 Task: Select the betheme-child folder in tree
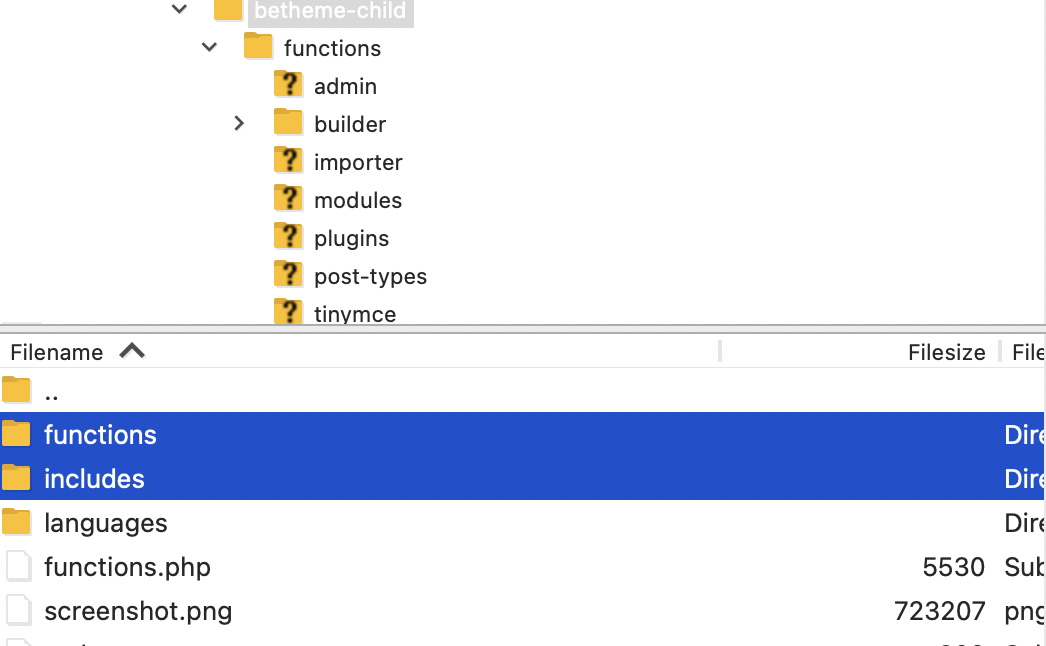(329, 11)
